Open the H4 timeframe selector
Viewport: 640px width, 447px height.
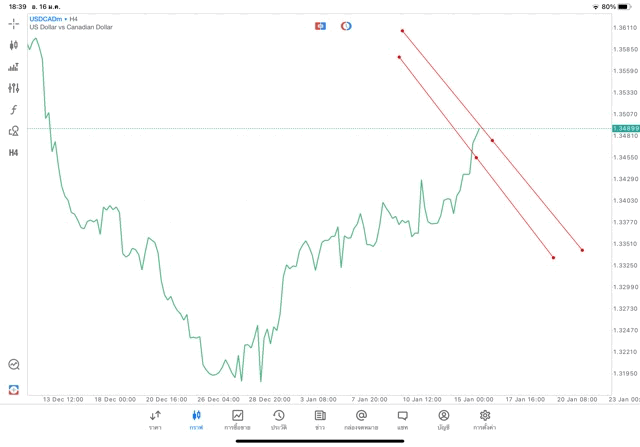13,152
